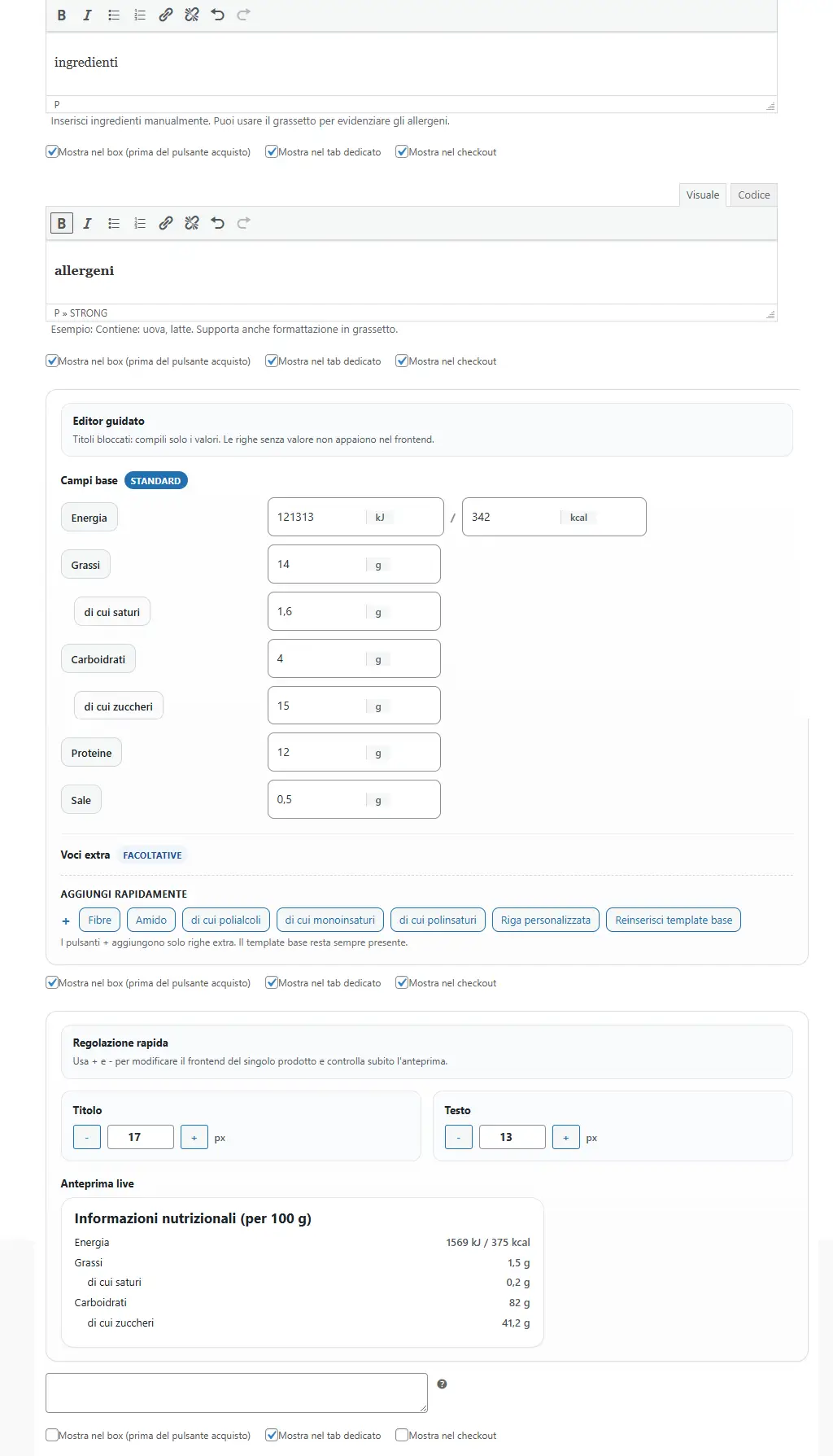Add the Fibre extra row
The width and height of the screenshot is (833, 1456).
(x=99, y=920)
